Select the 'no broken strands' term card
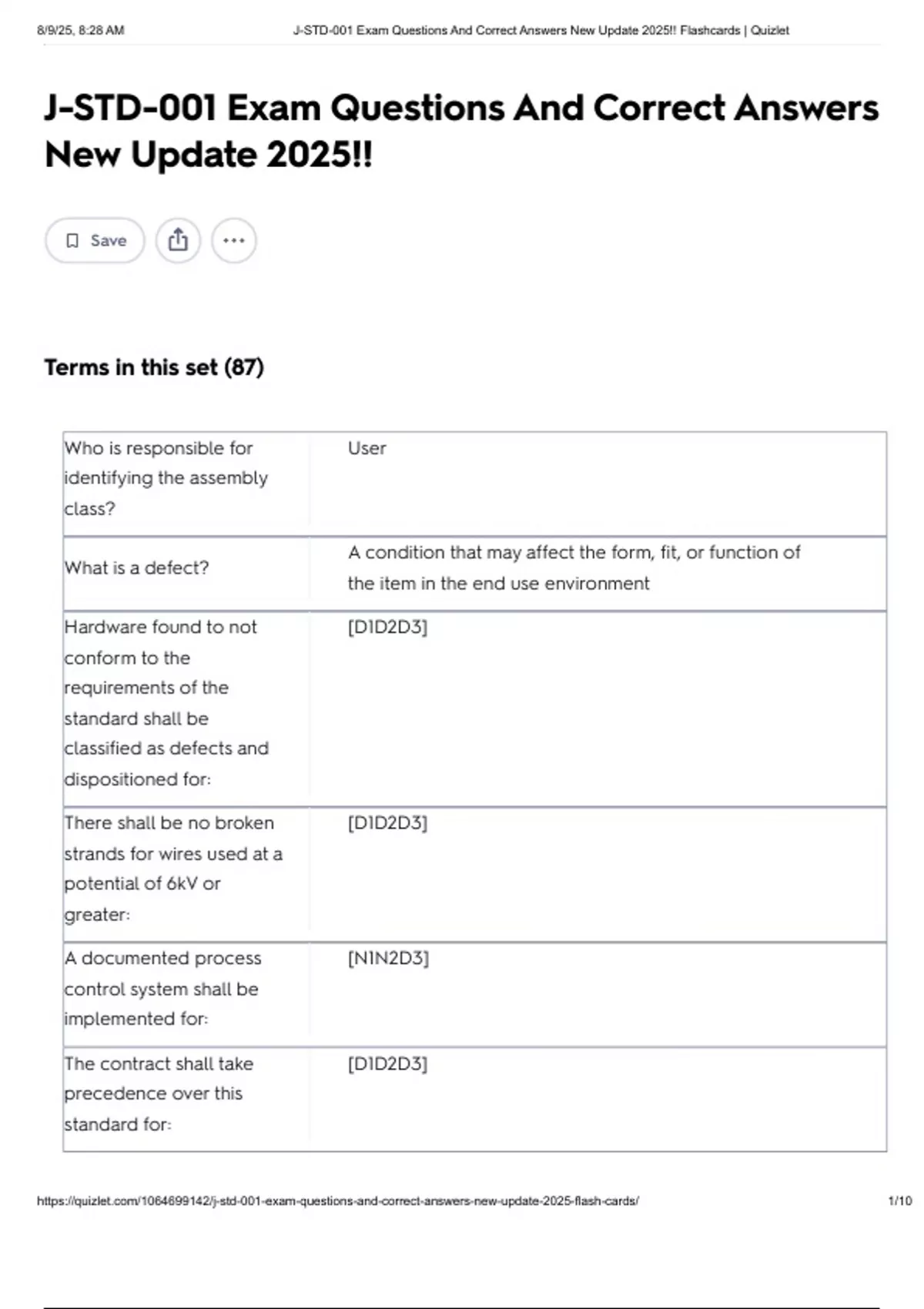924x1309 pixels. [x=172, y=869]
